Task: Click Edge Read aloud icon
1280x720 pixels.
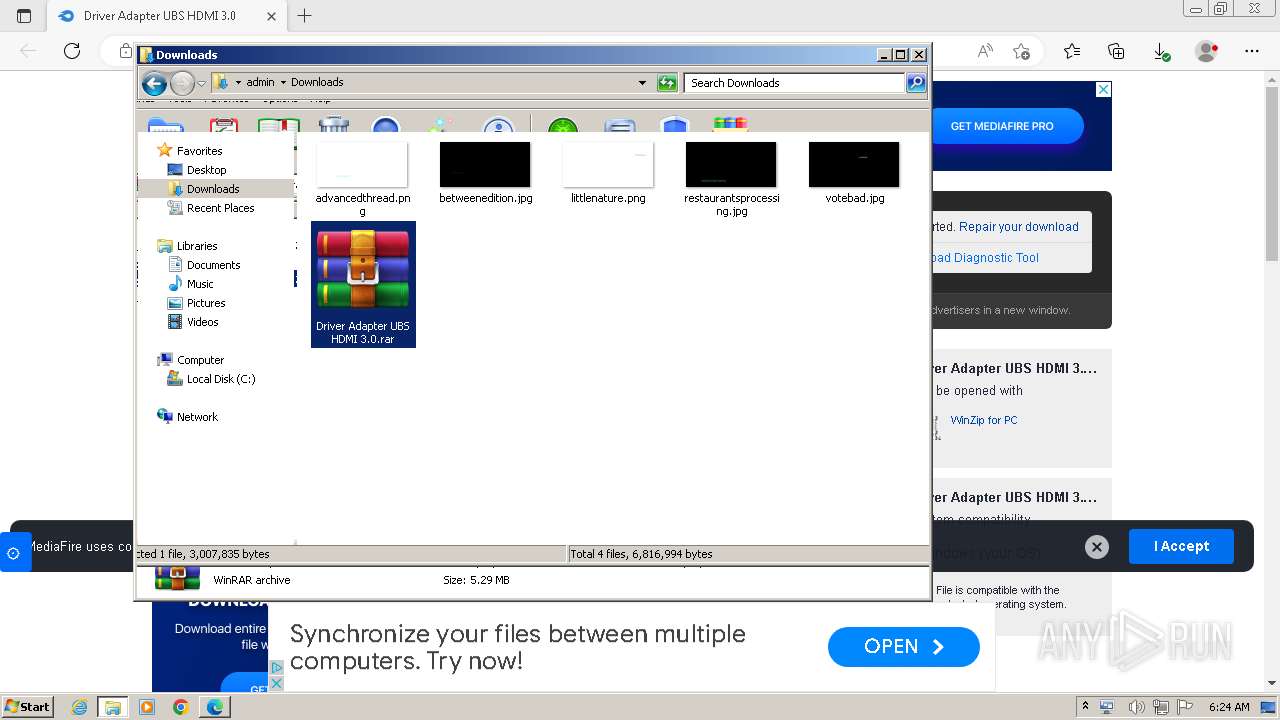Action: pyautogui.click(x=985, y=51)
